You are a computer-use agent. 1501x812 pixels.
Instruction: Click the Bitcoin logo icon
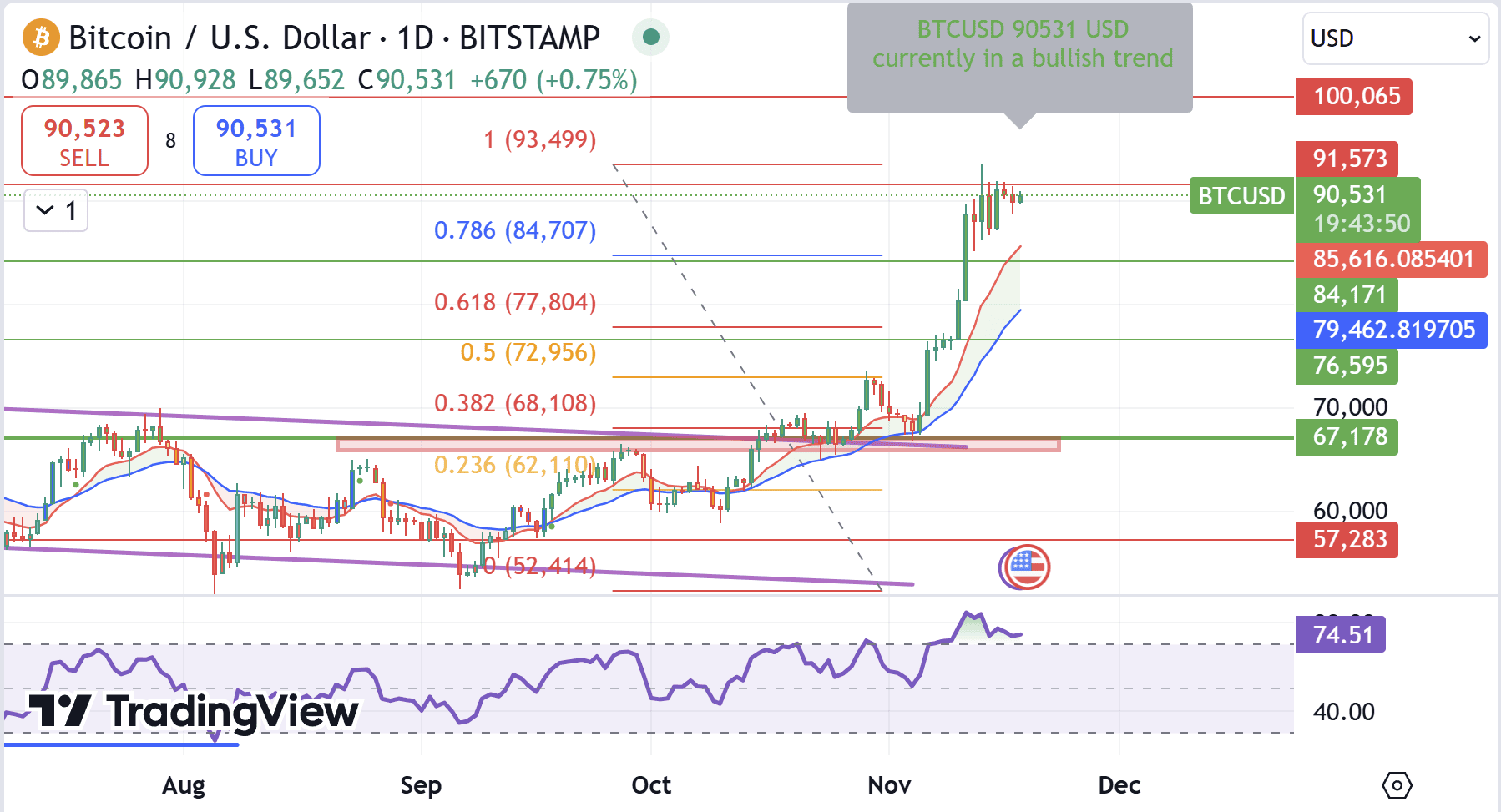pos(41,38)
